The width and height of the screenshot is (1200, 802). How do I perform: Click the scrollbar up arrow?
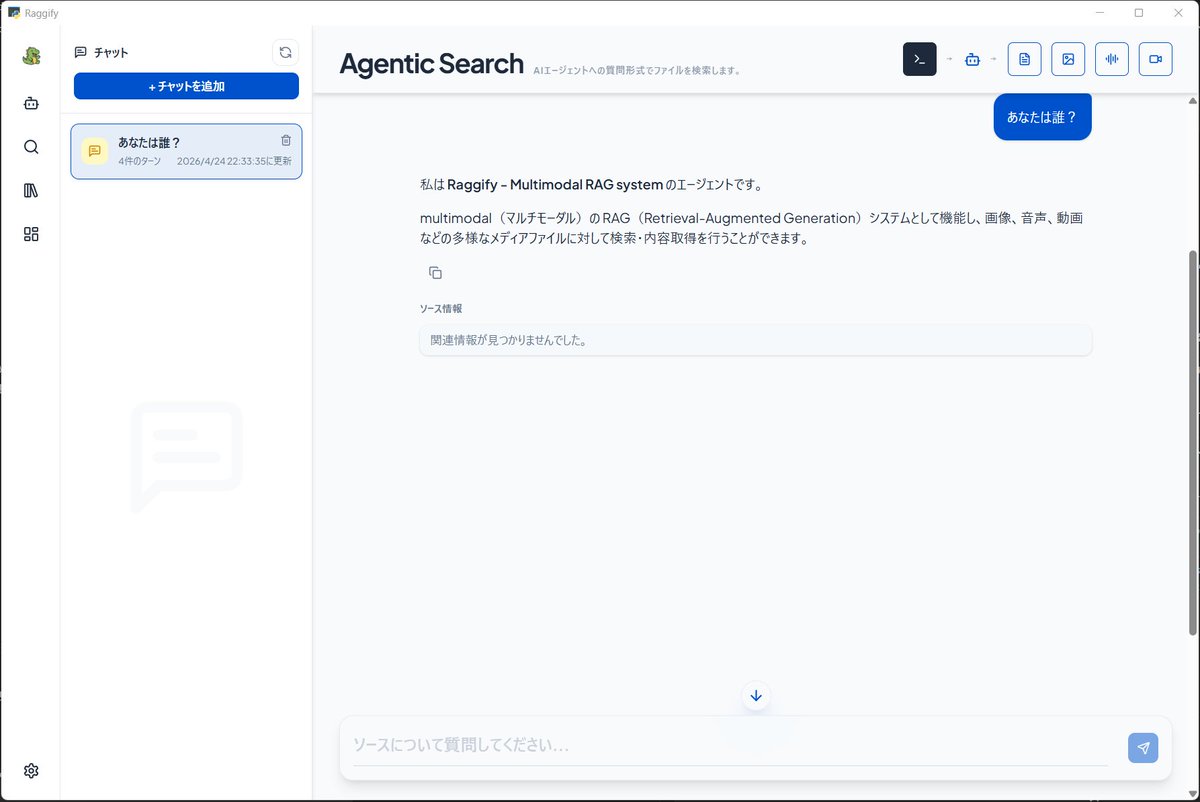click(x=1192, y=101)
